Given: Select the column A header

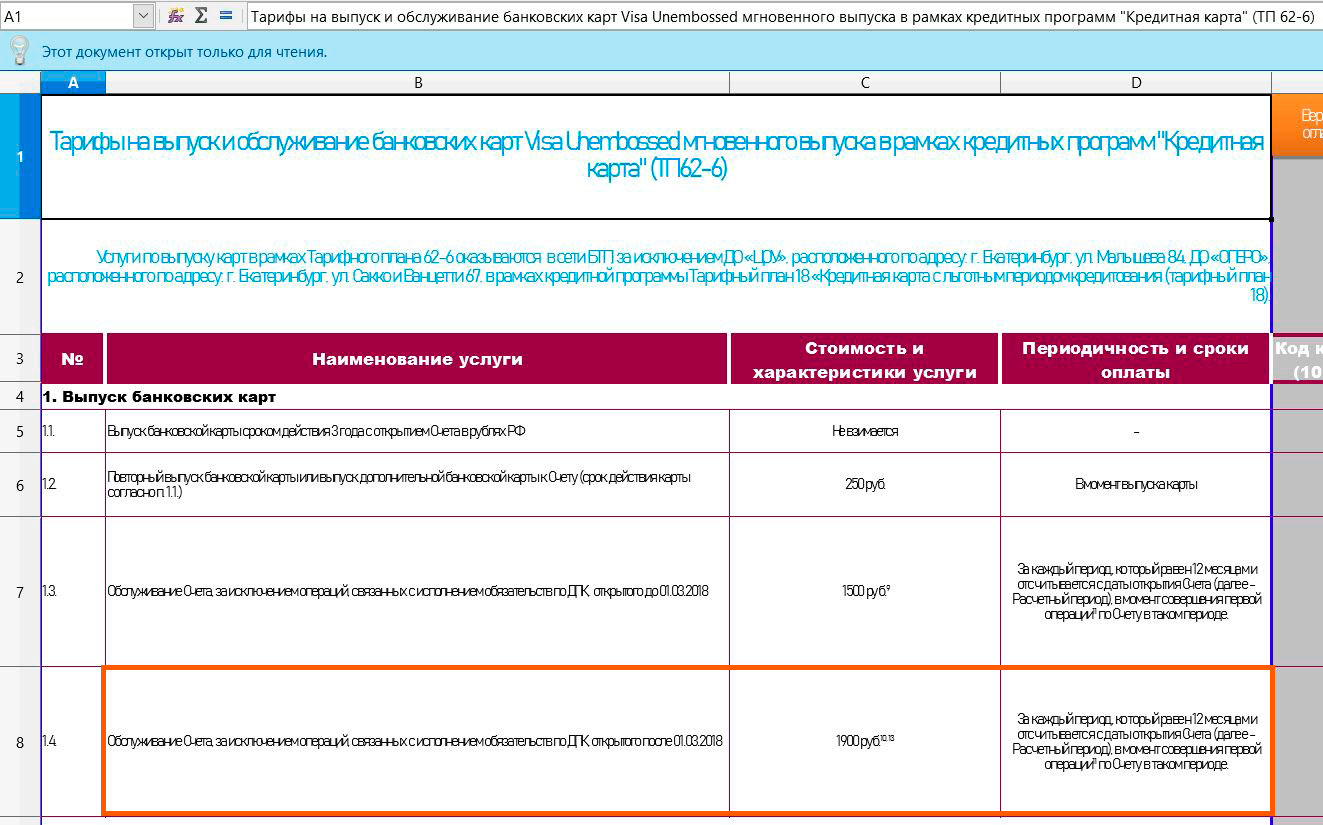Looking at the screenshot, I should click(x=73, y=83).
